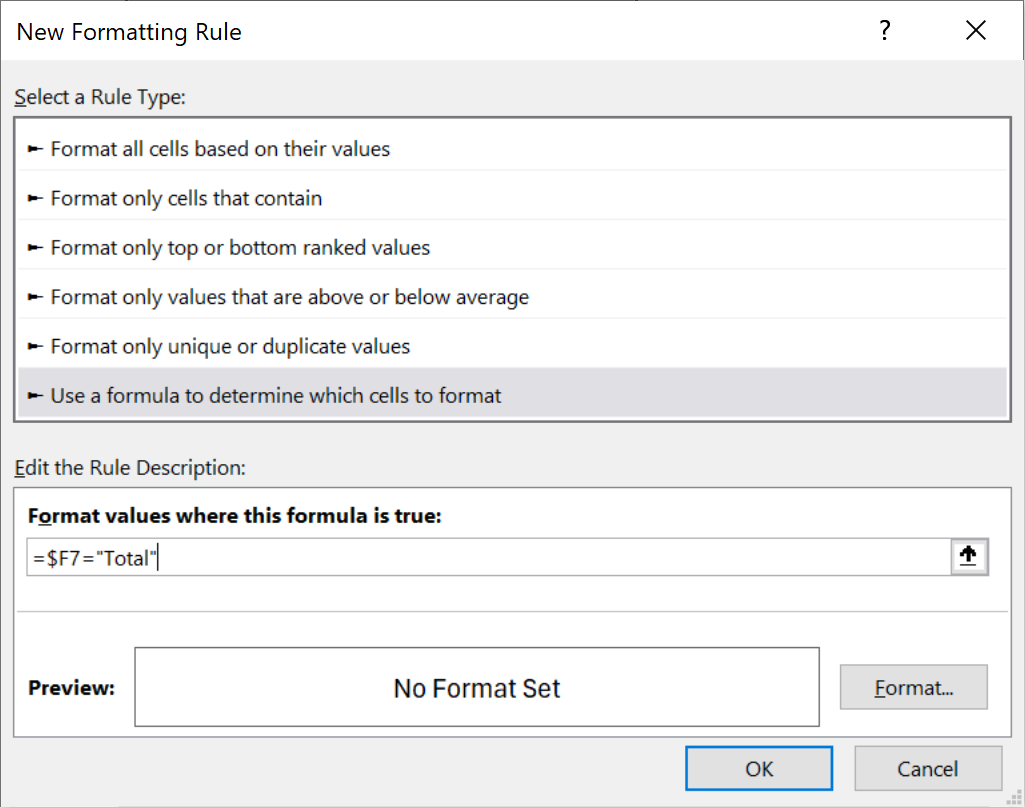Collapse dialog using the range selector arrow icon
This screenshot has height=808, width=1025.
pyautogui.click(x=968, y=558)
